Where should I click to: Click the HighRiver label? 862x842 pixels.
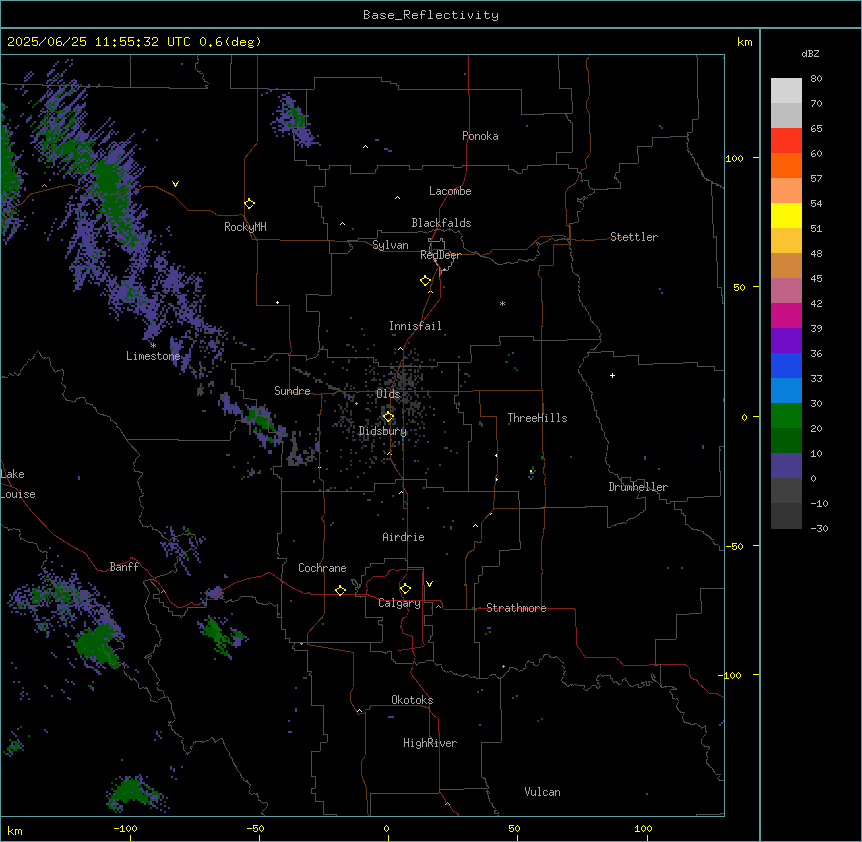click(x=430, y=743)
